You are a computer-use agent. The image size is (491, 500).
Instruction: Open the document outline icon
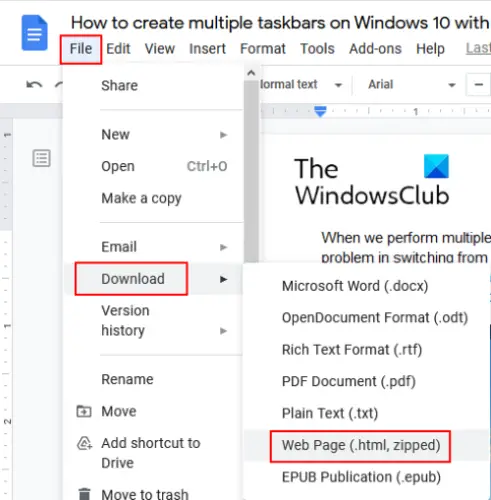pos(42,158)
